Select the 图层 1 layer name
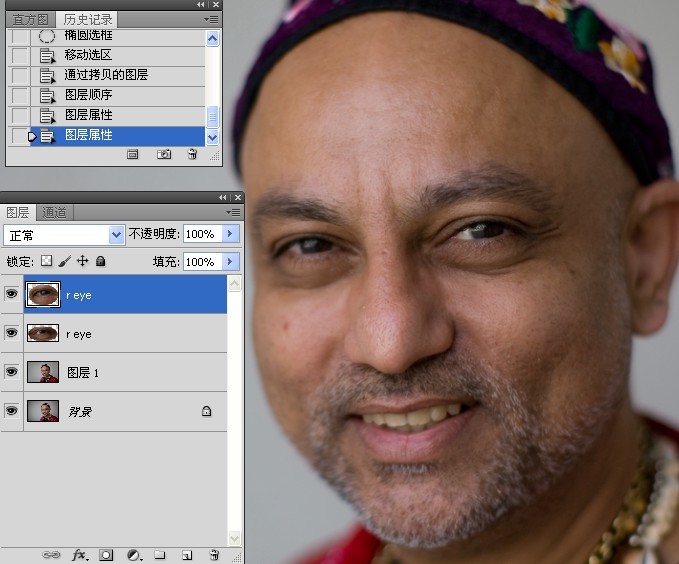 click(x=83, y=373)
